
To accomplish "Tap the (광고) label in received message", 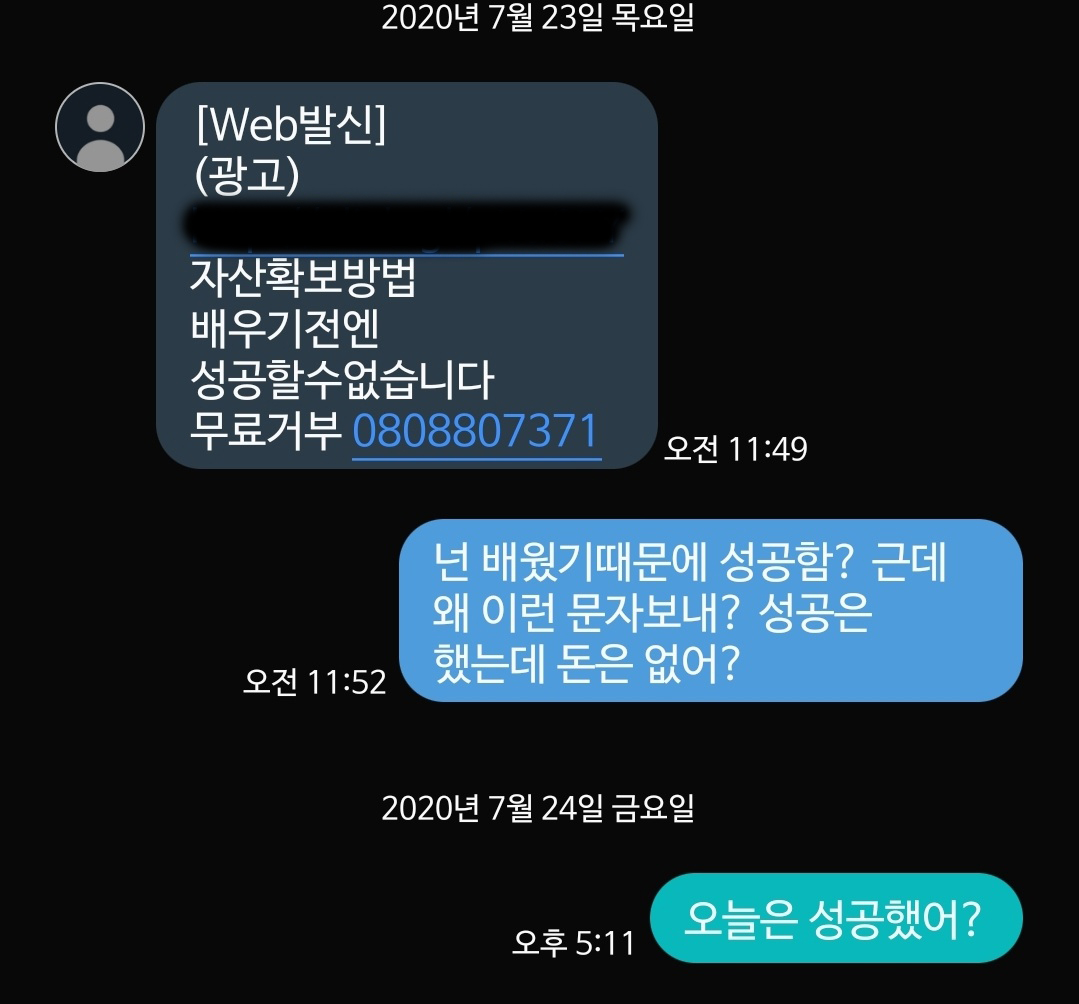I will click(x=247, y=175).
